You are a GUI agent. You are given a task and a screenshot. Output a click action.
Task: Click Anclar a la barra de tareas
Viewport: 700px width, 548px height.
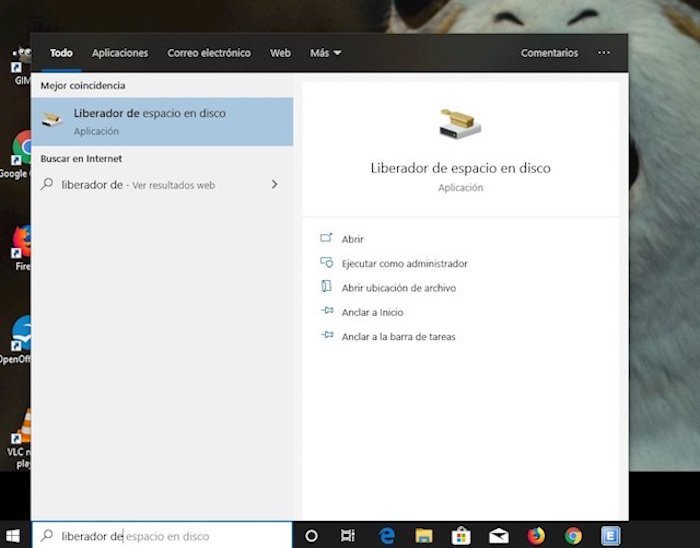(x=398, y=337)
